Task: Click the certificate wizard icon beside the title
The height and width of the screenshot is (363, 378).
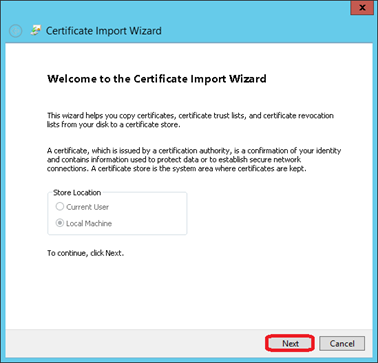Action: 35,31
